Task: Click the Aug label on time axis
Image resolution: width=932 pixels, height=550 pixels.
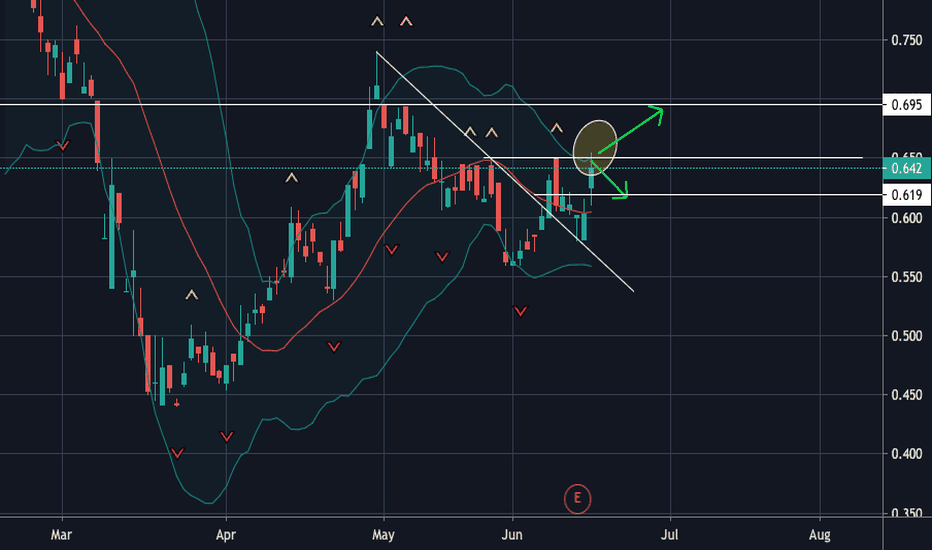Action: coord(820,535)
